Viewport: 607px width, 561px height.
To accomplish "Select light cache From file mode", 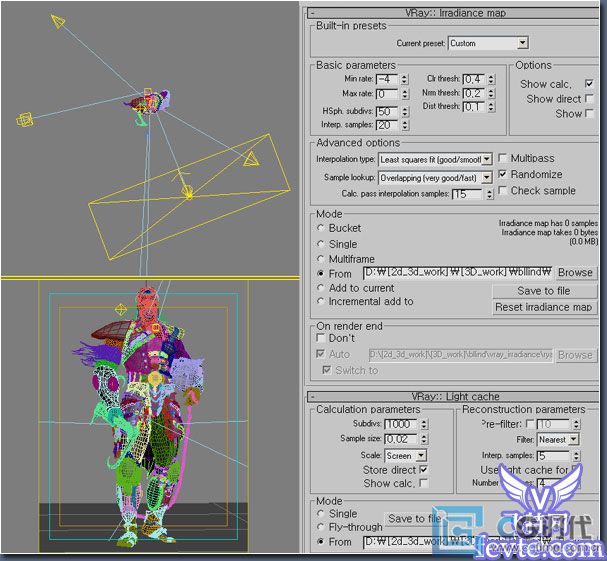I will (320, 542).
